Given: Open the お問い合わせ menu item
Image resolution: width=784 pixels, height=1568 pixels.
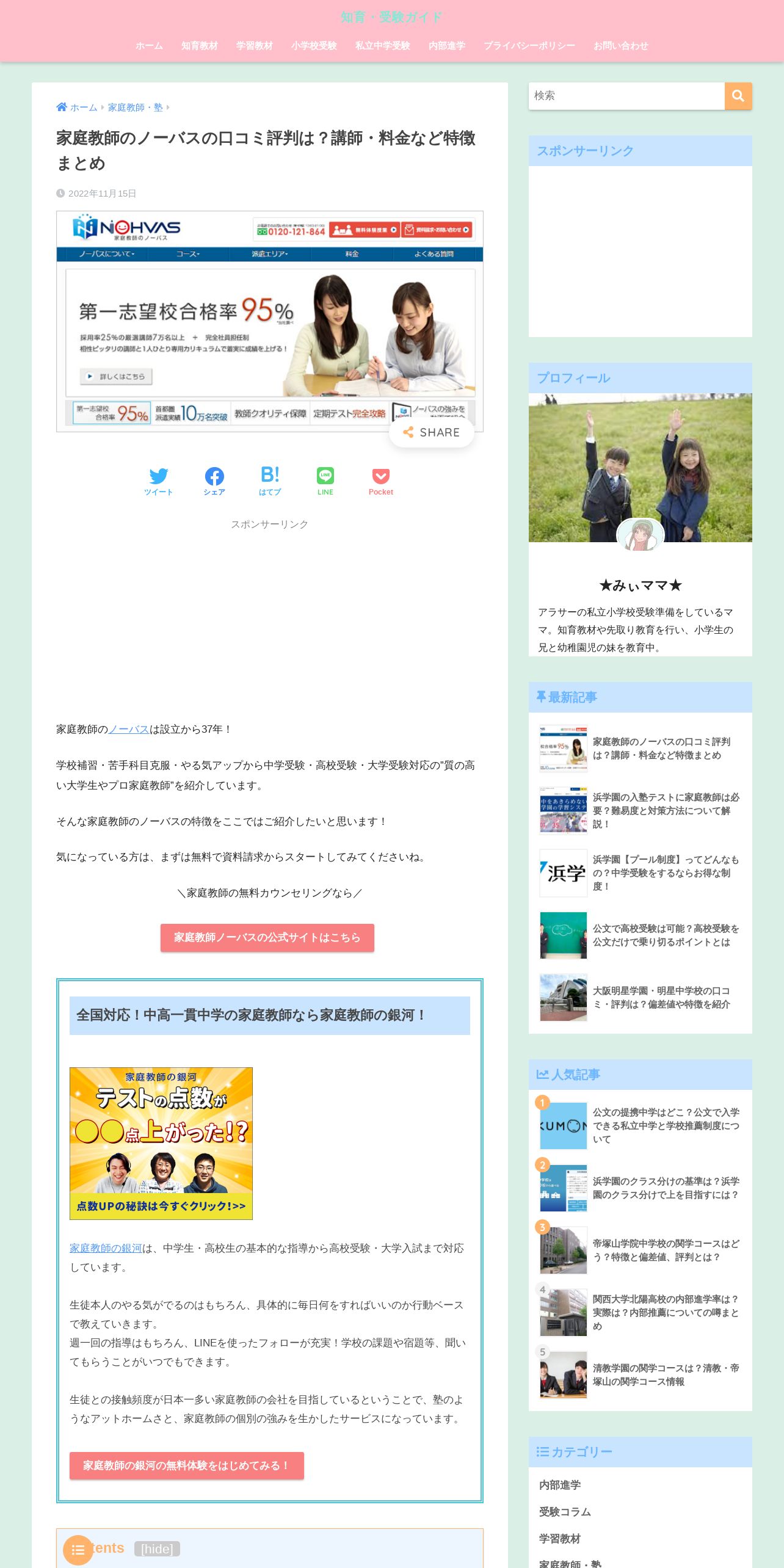Looking at the screenshot, I should [621, 46].
